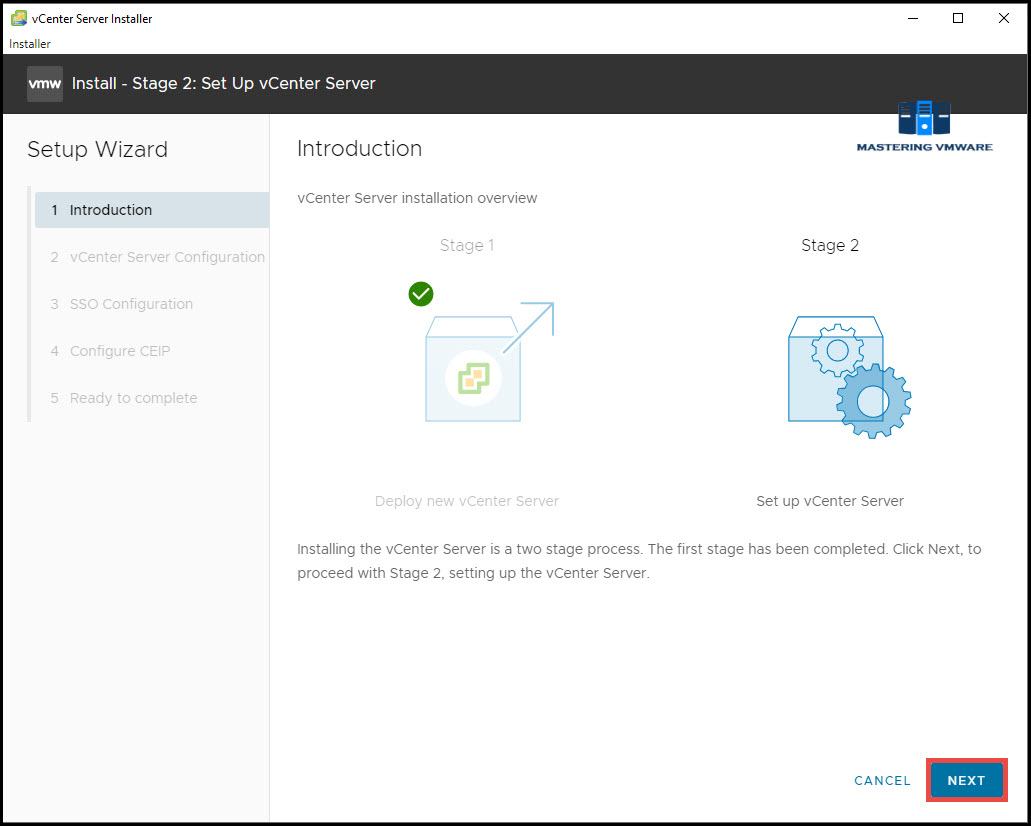Click the Introduction page heading
Image resolution: width=1031 pixels, height=826 pixels.
[x=360, y=149]
